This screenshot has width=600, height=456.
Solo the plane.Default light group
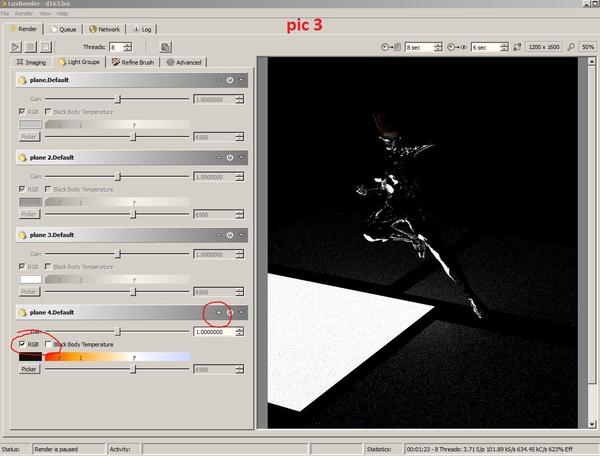tap(218, 80)
